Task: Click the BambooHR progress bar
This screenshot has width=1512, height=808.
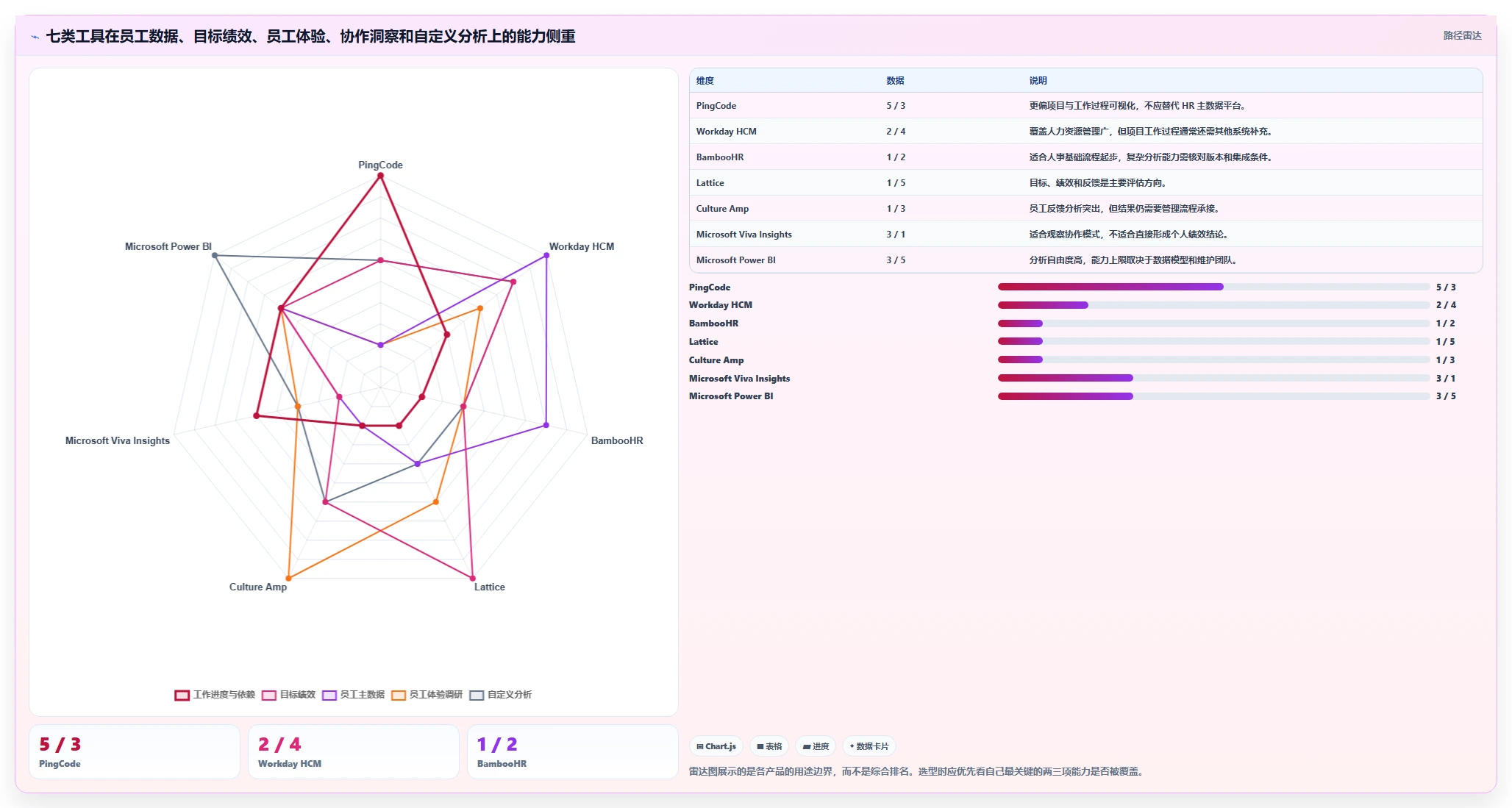Action: tap(1213, 323)
